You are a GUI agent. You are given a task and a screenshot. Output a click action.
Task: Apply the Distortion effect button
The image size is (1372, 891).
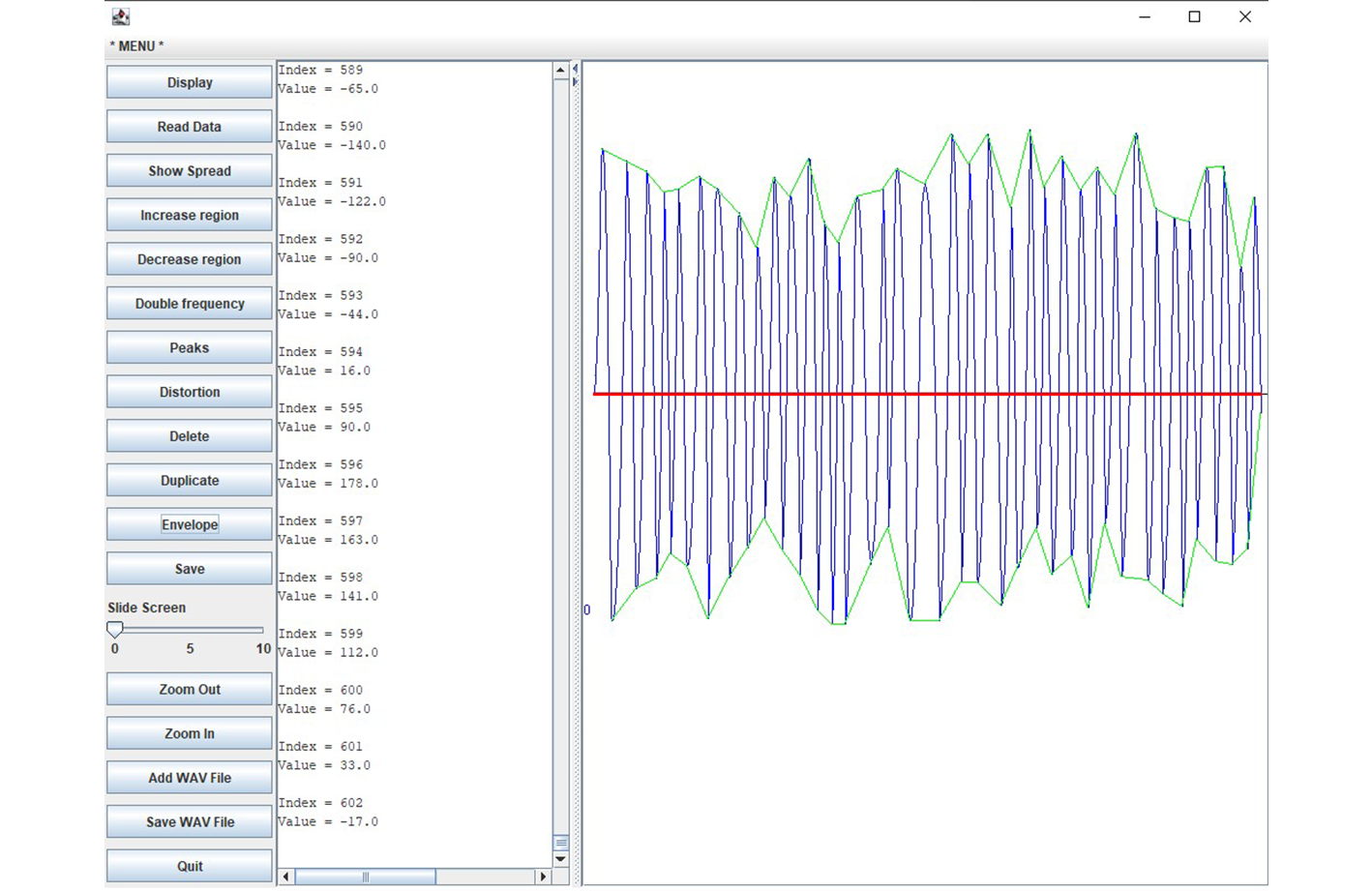coord(190,392)
